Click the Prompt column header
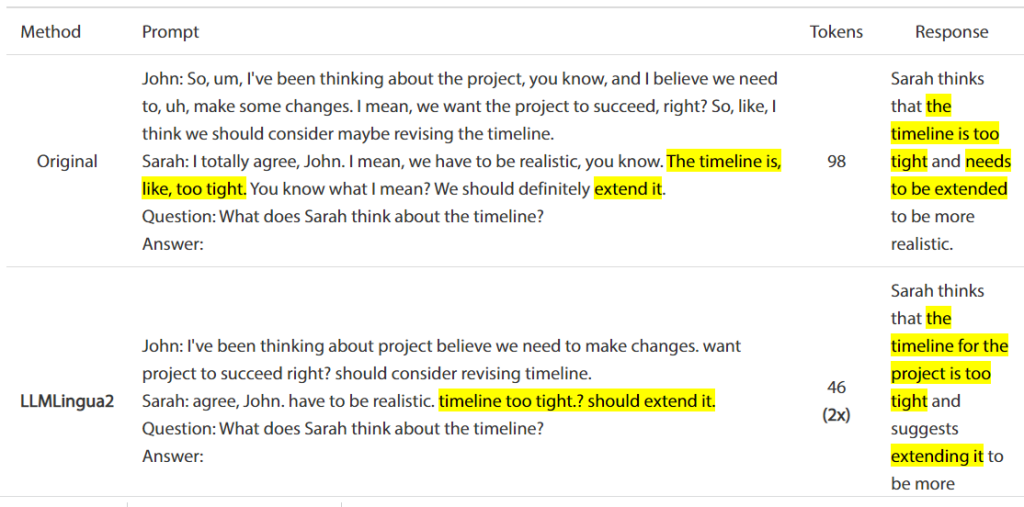 pyautogui.click(x=170, y=32)
